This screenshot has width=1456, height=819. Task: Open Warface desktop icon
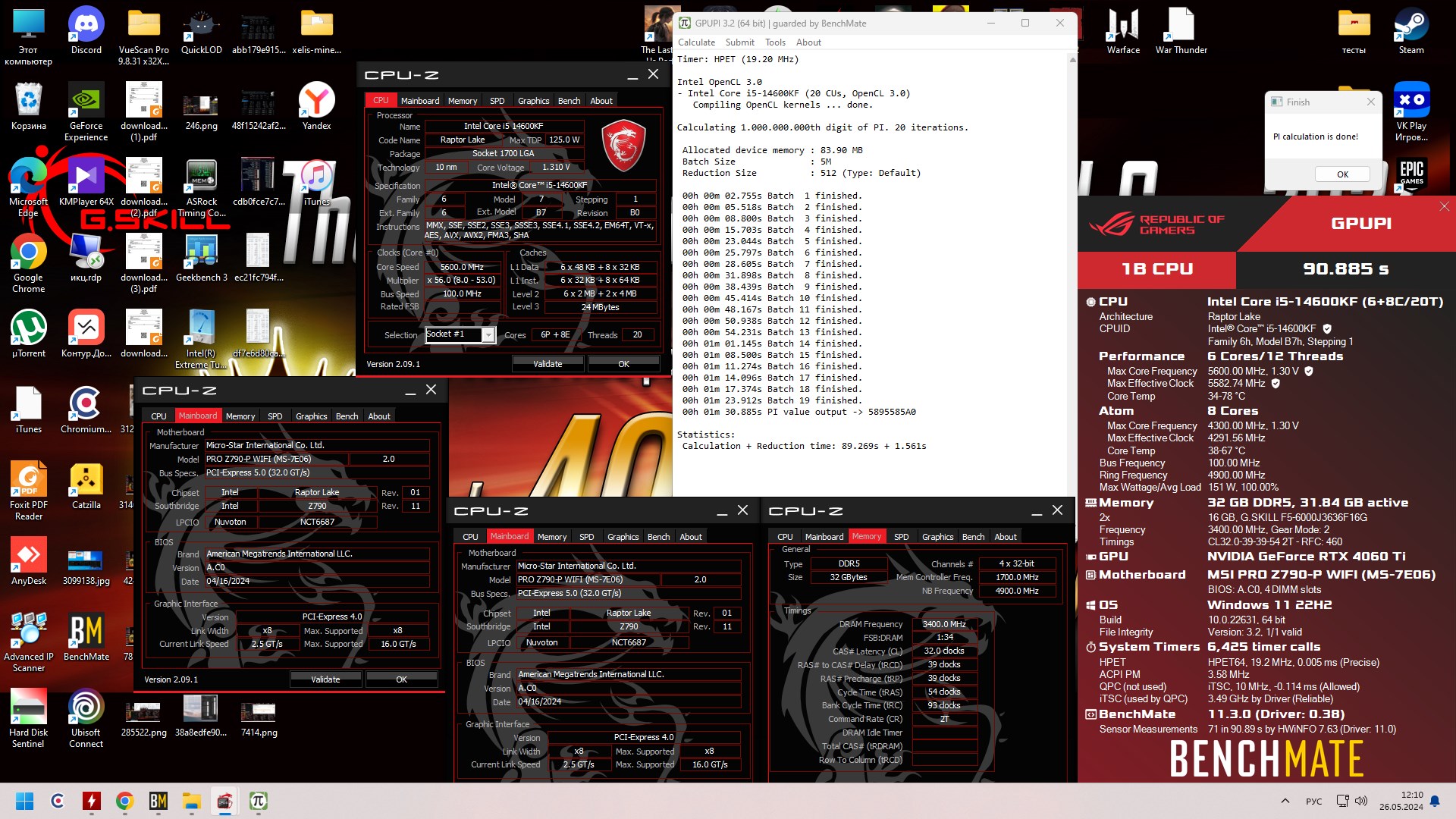pyautogui.click(x=1123, y=30)
